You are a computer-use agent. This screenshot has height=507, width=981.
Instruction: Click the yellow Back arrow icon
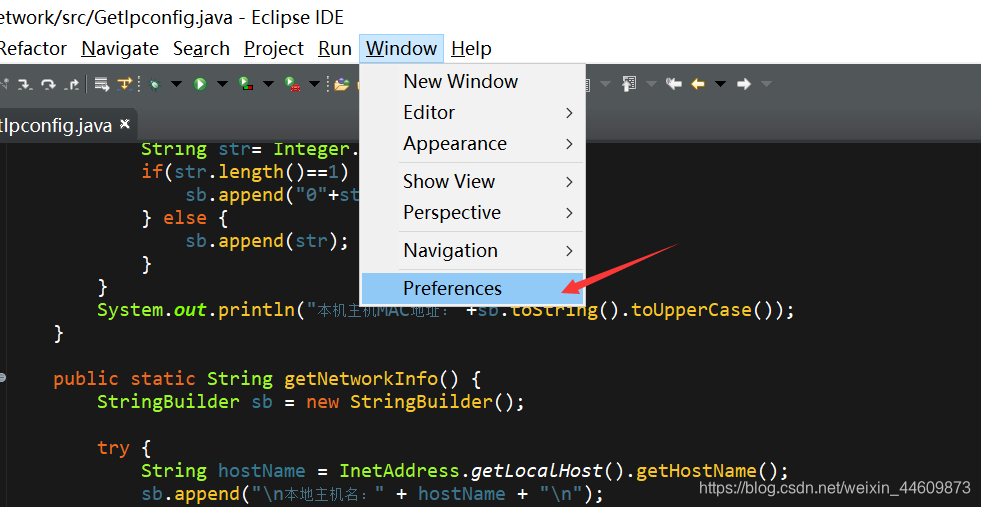click(698, 84)
